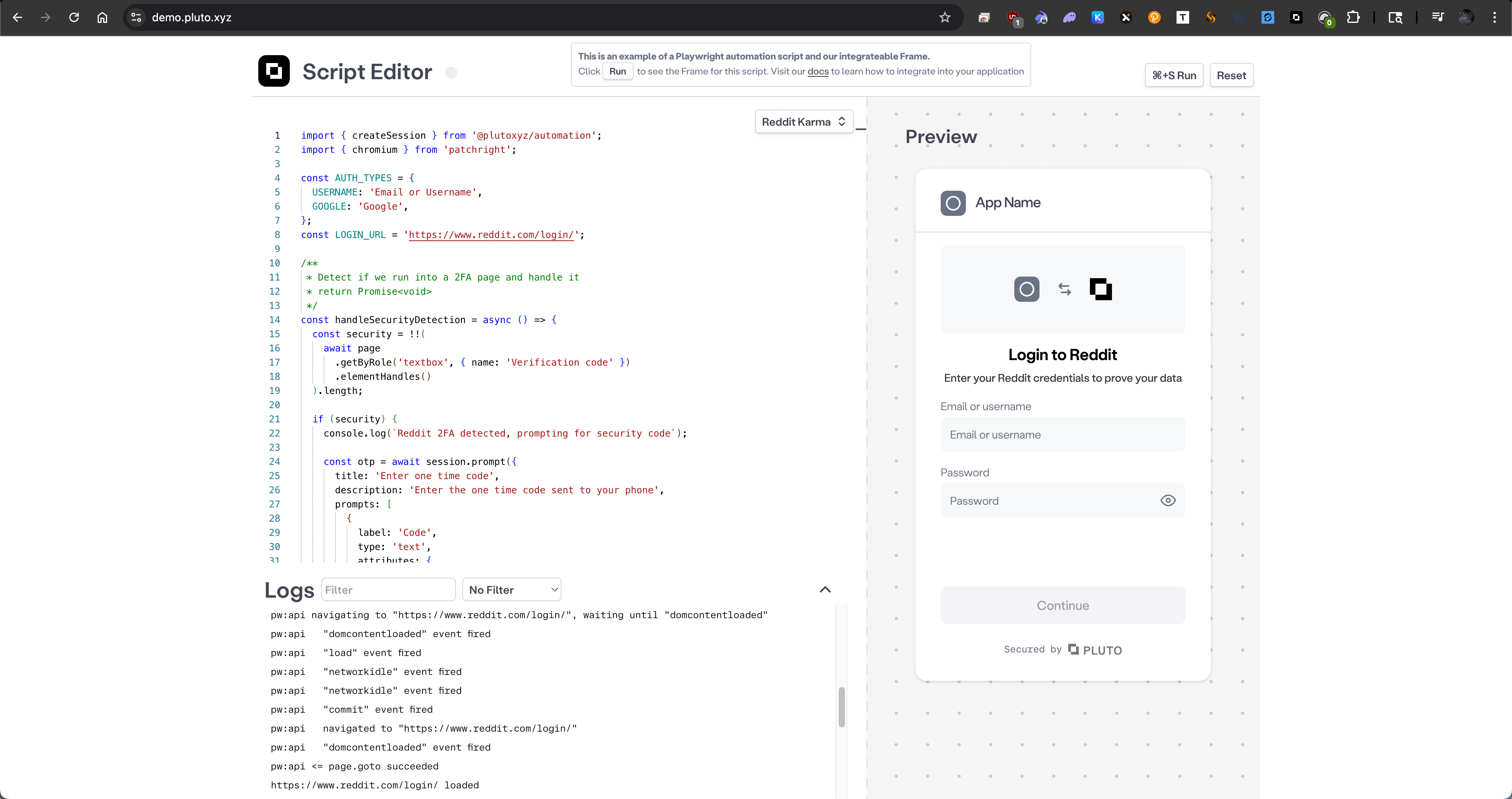The image size is (1512, 799).
Task: Open the media controls music icon
Action: (1438, 18)
